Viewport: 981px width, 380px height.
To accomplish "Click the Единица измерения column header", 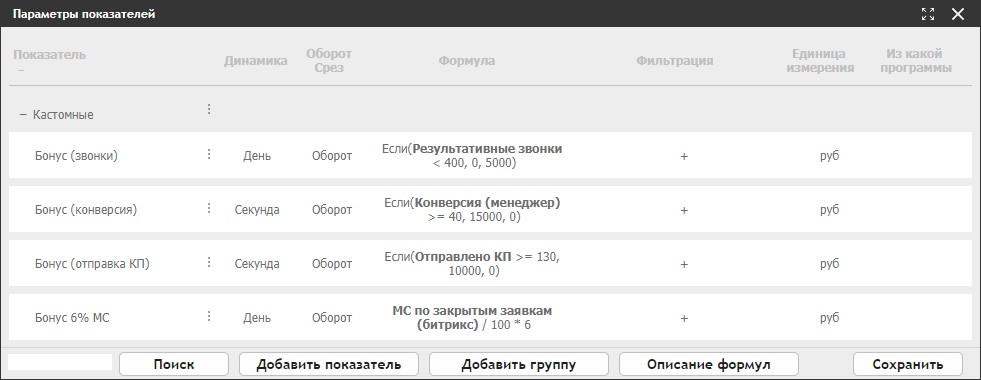I will [x=820, y=61].
